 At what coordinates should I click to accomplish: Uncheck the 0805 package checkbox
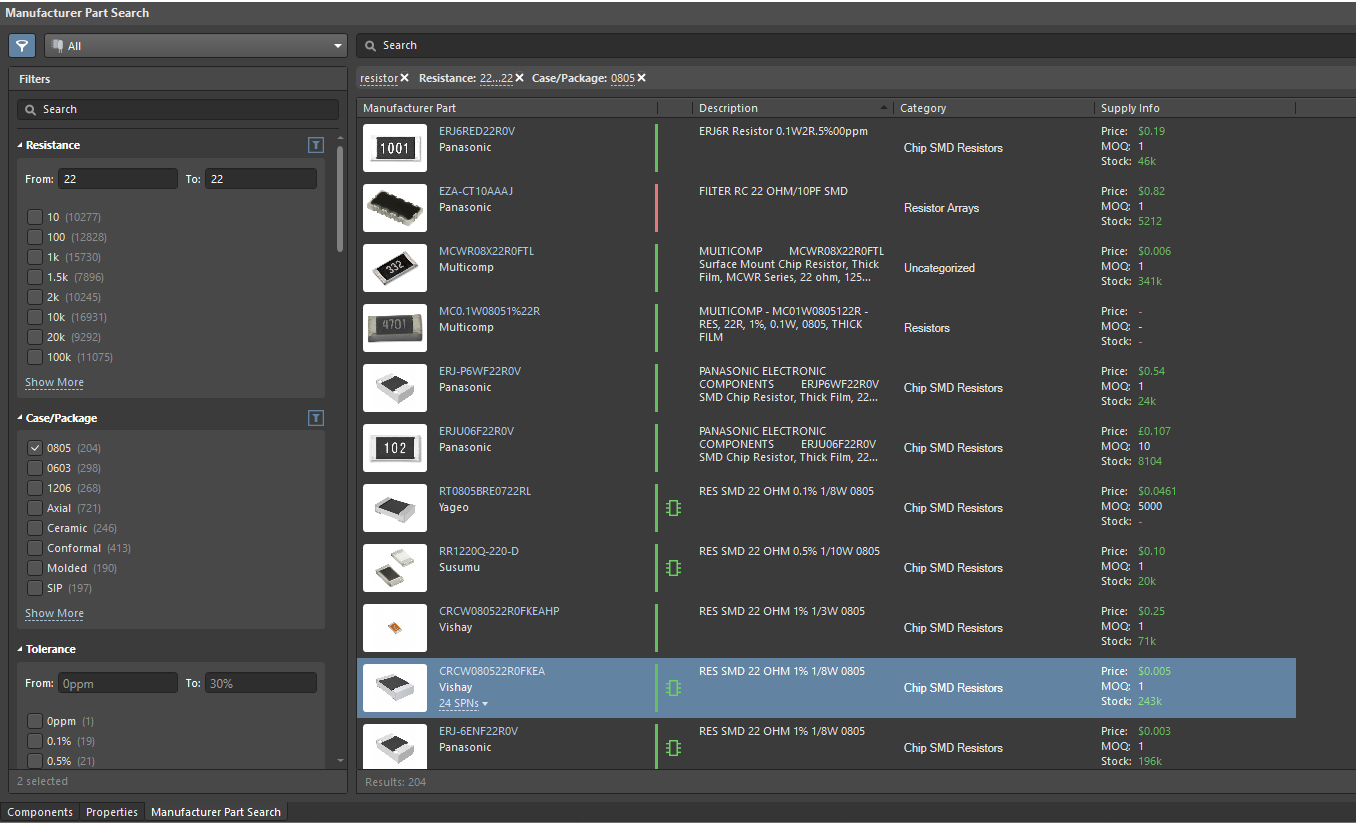[x=35, y=448]
